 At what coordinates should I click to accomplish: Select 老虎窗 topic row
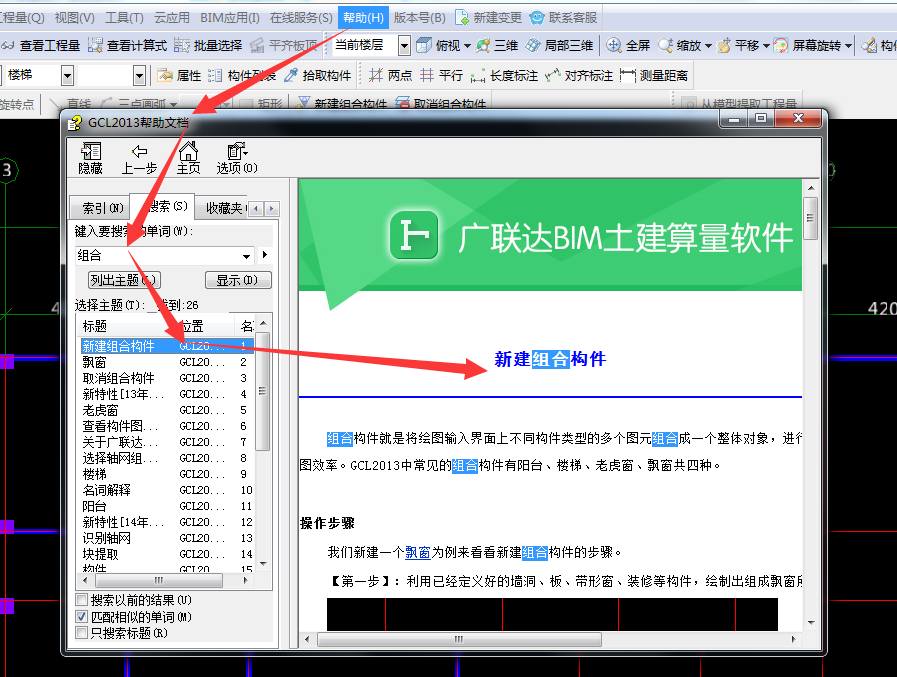pyautogui.click(x=165, y=410)
